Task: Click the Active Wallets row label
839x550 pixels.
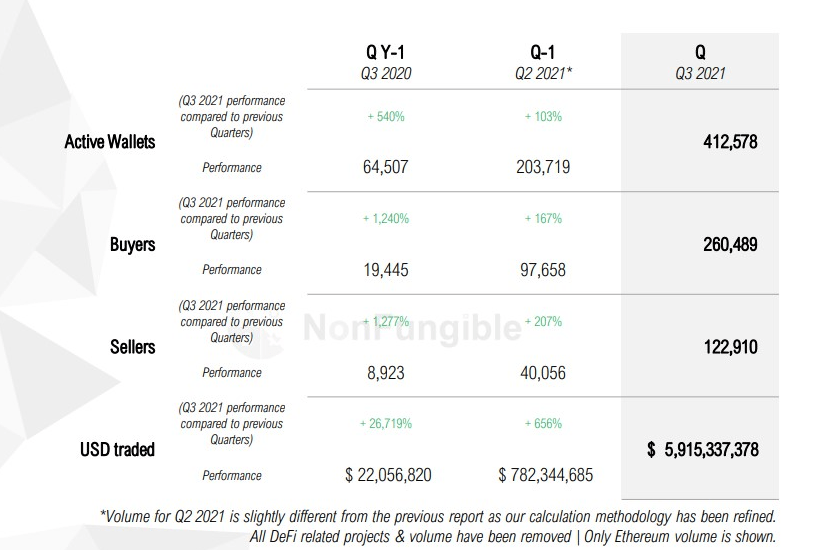Action: [x=110, y=142]
